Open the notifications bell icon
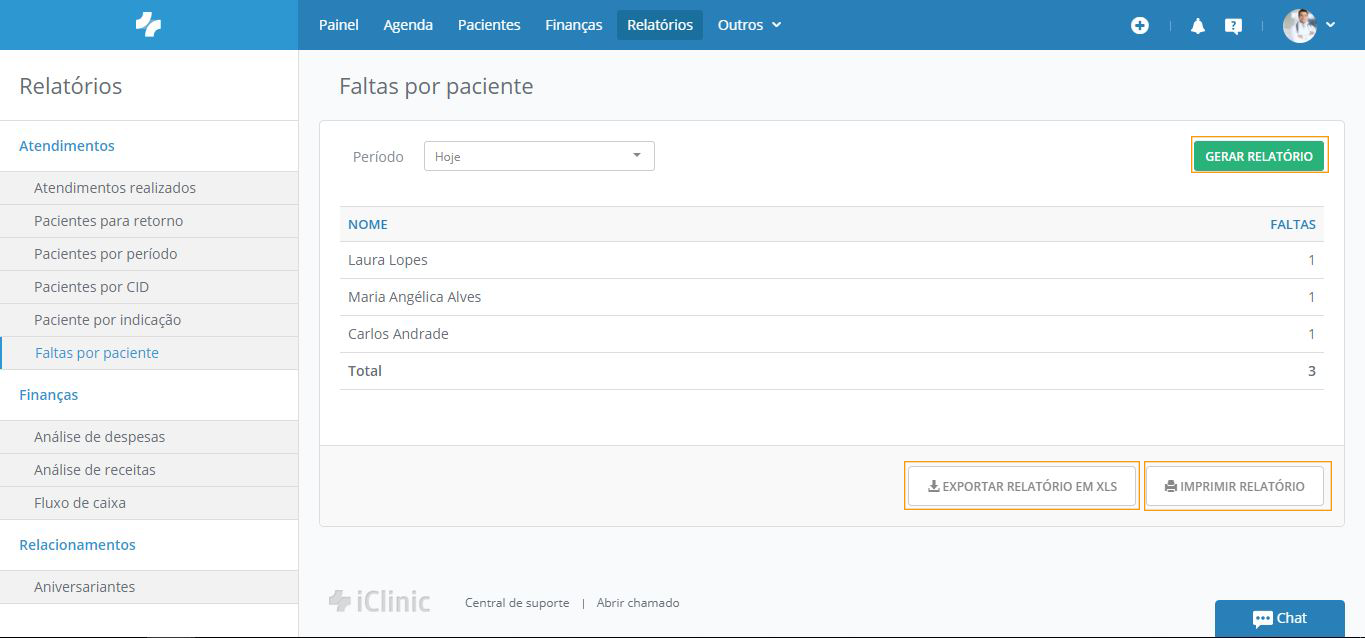The width and height of the screenshot is (1365, 638). pyautogui.click(x=1198, y=26)
